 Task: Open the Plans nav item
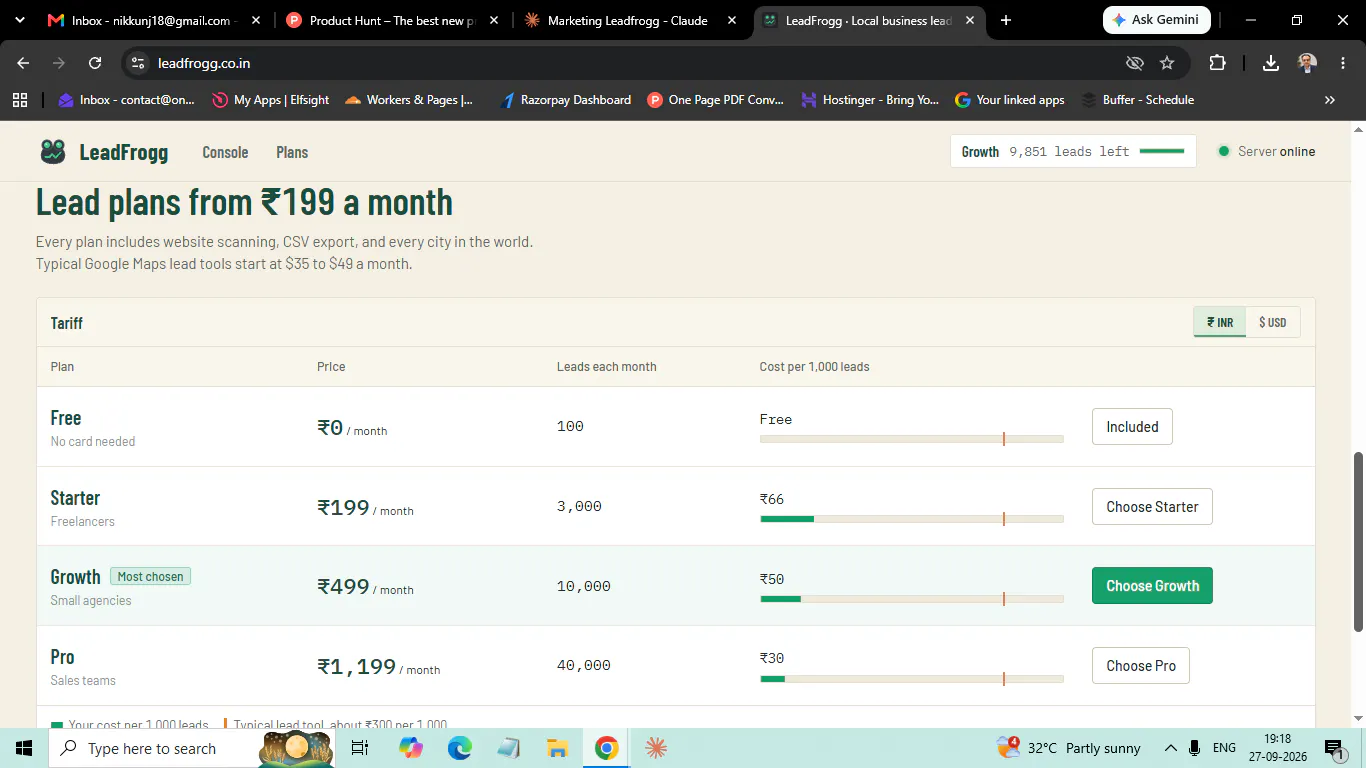[292, 152]
